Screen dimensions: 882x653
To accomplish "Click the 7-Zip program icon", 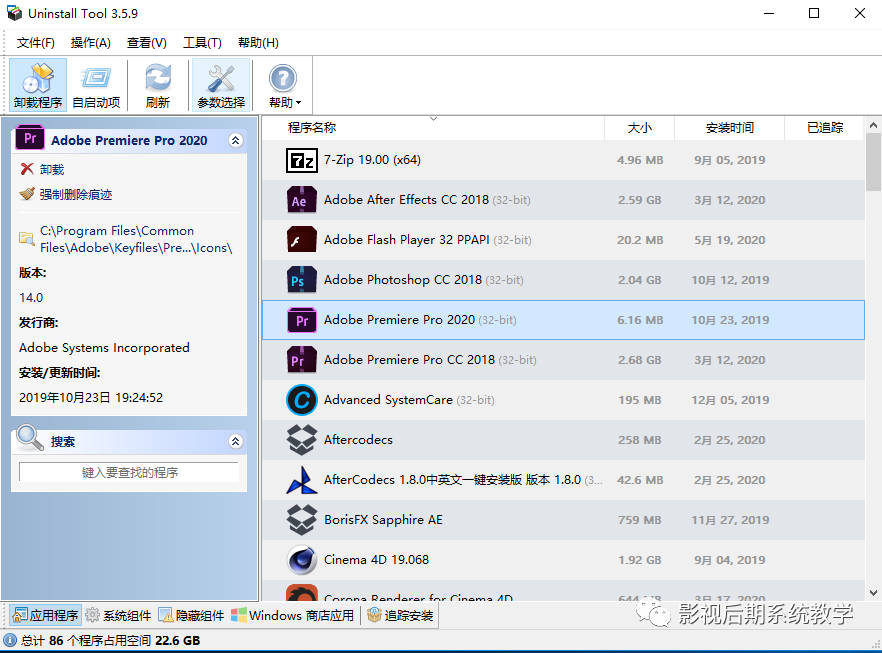I will (x=302, y=160).
